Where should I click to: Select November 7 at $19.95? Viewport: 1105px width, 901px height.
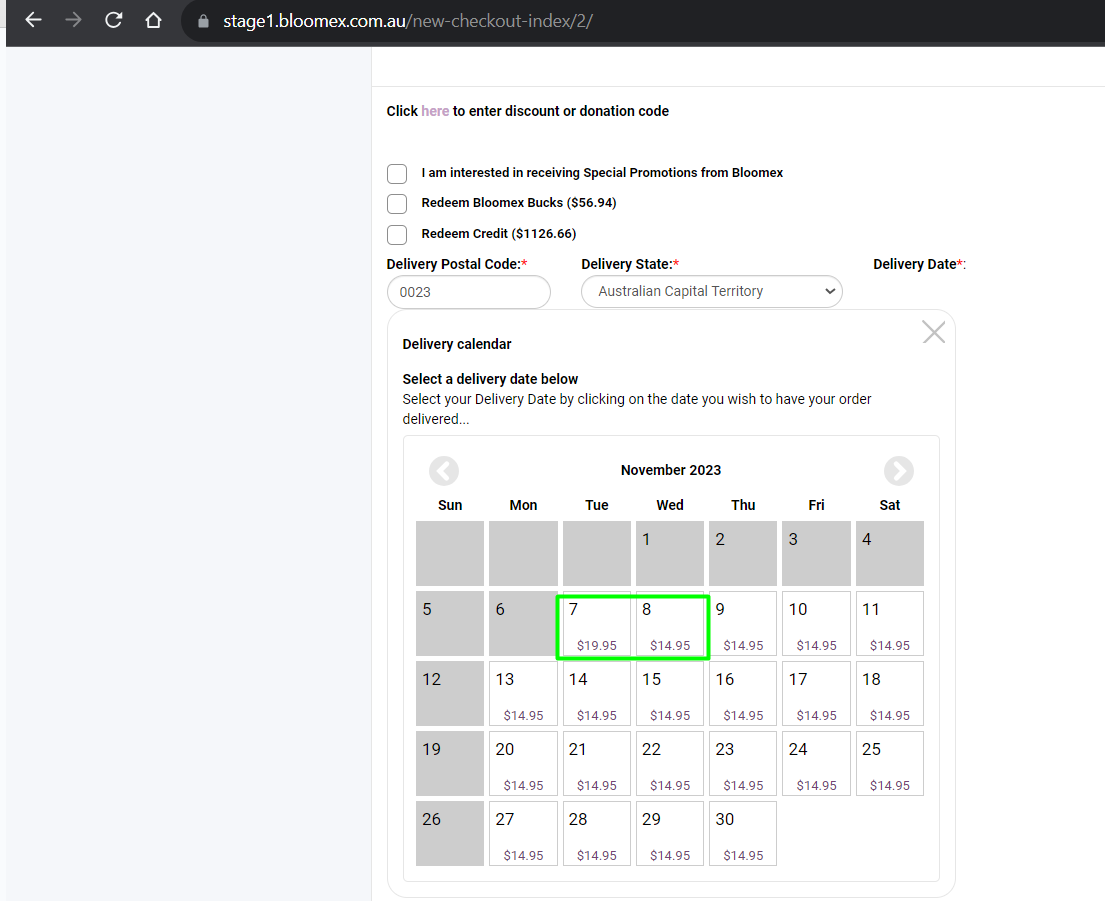point(596,623)
